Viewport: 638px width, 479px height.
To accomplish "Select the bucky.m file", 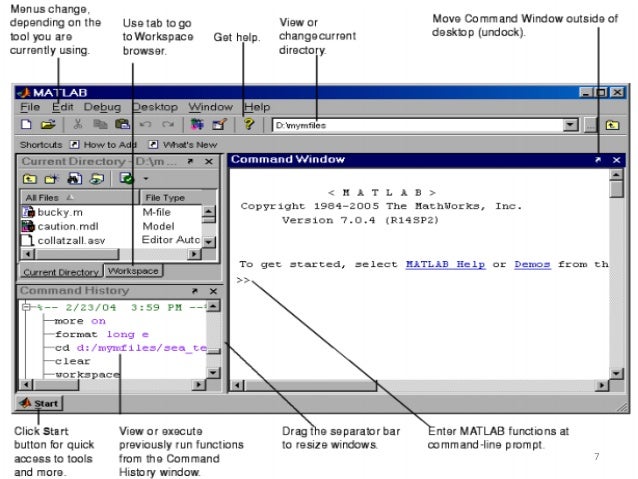I will [59, 212].
